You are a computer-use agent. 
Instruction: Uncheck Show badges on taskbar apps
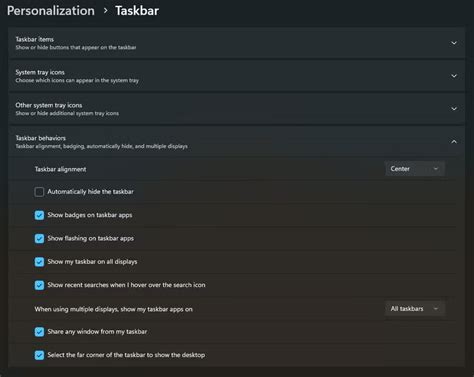(x=39, y=215)
